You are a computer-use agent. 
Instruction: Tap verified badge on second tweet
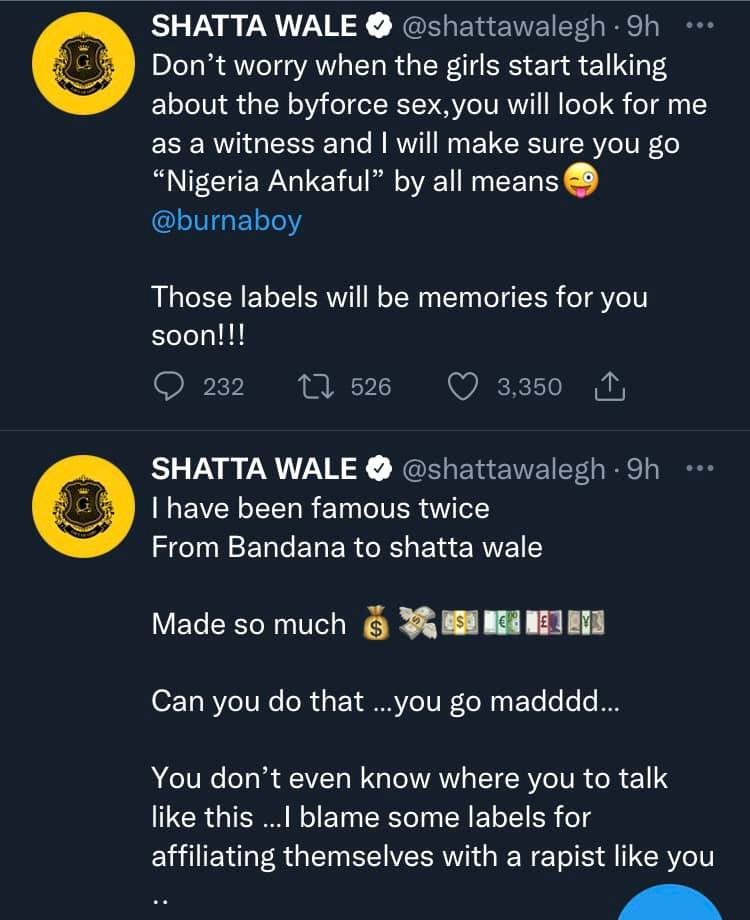coord(379,469)
